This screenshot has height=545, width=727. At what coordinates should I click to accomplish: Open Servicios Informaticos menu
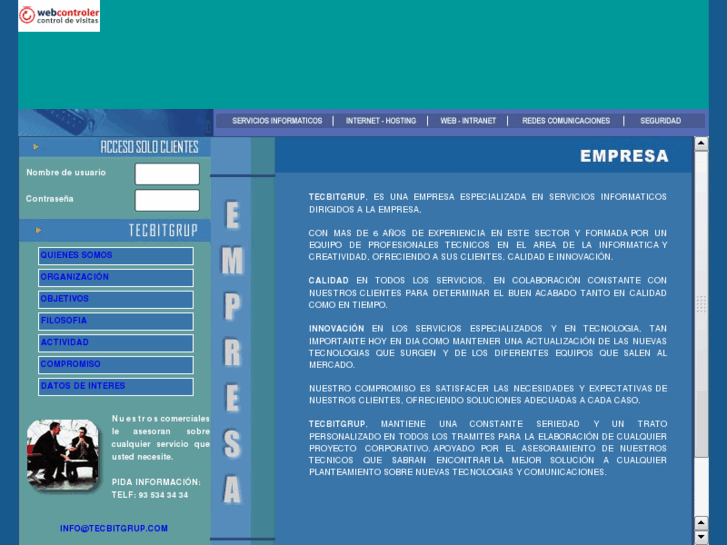pos(277,121)
